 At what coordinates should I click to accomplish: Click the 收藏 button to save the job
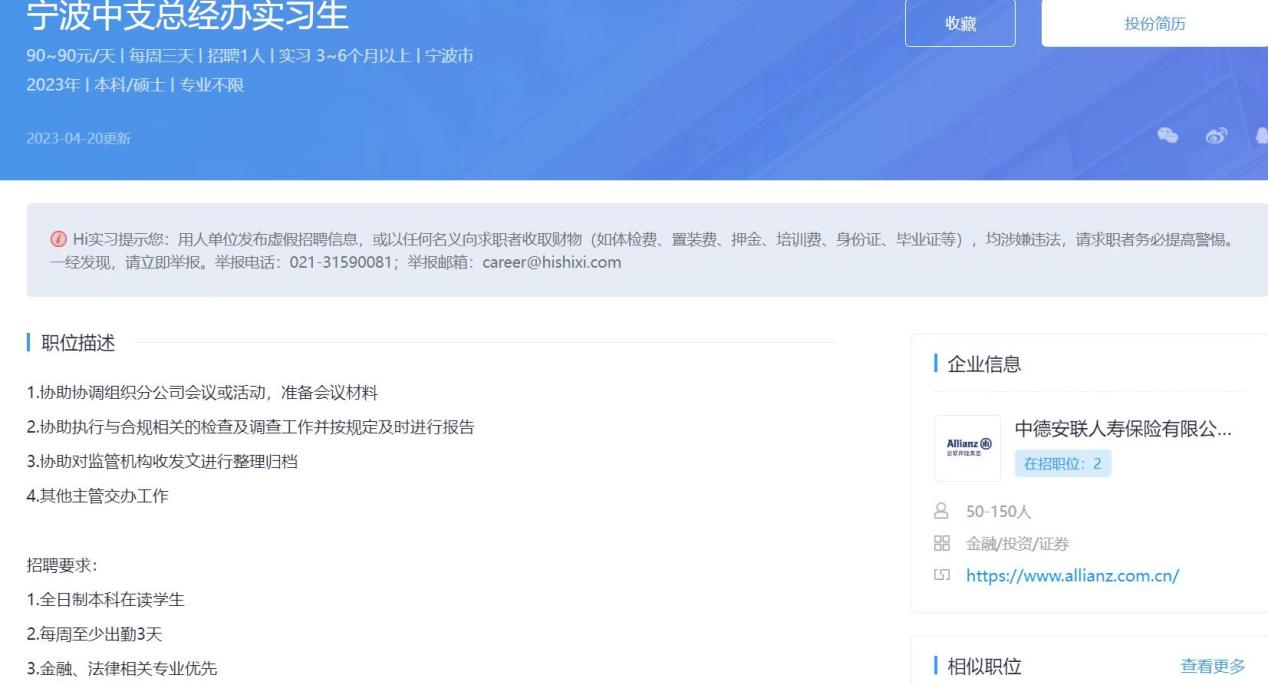pyautogui.click(x=960, y=24)
